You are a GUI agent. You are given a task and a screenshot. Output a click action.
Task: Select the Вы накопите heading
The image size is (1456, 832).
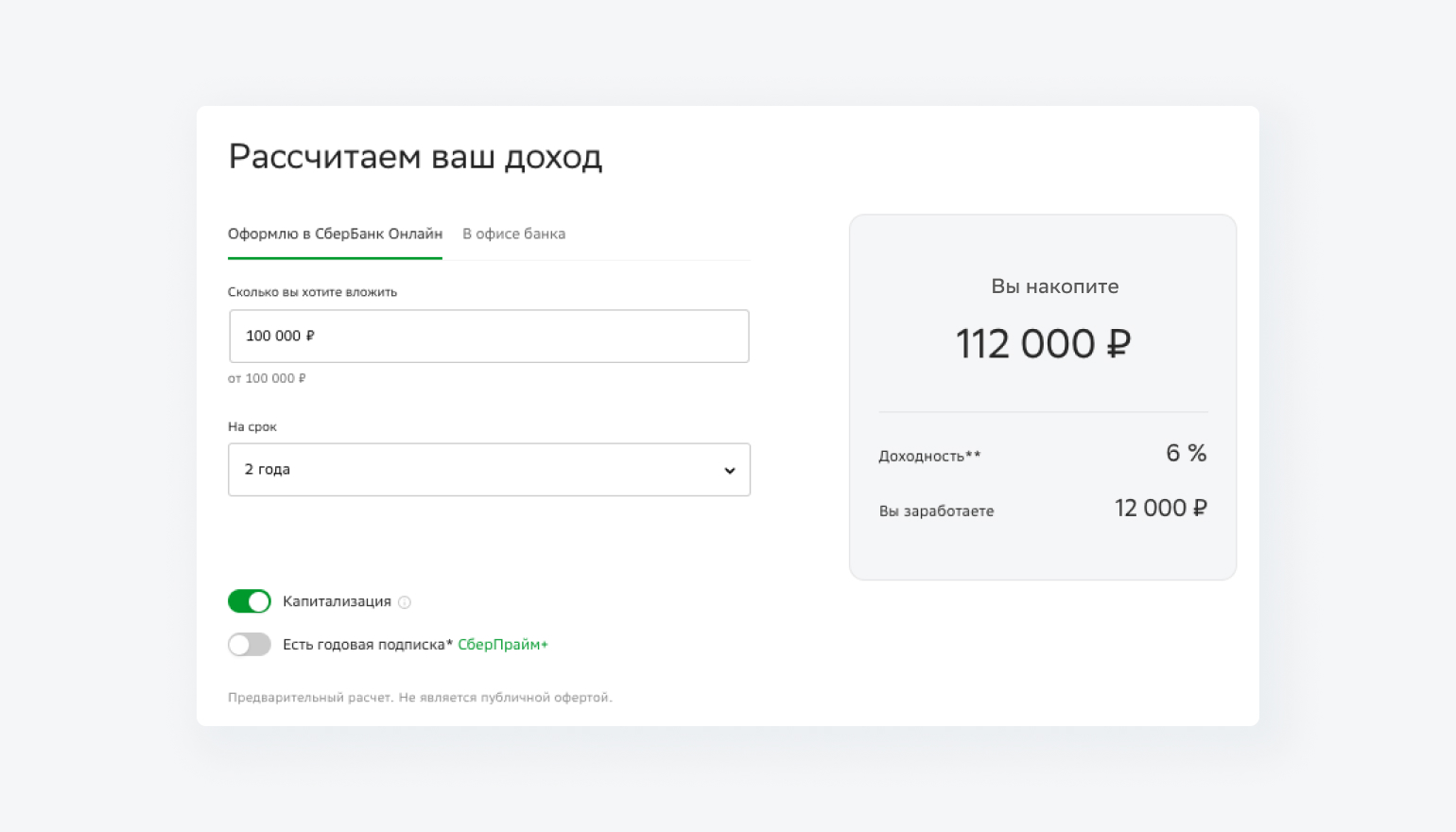tap(1054, 286)
